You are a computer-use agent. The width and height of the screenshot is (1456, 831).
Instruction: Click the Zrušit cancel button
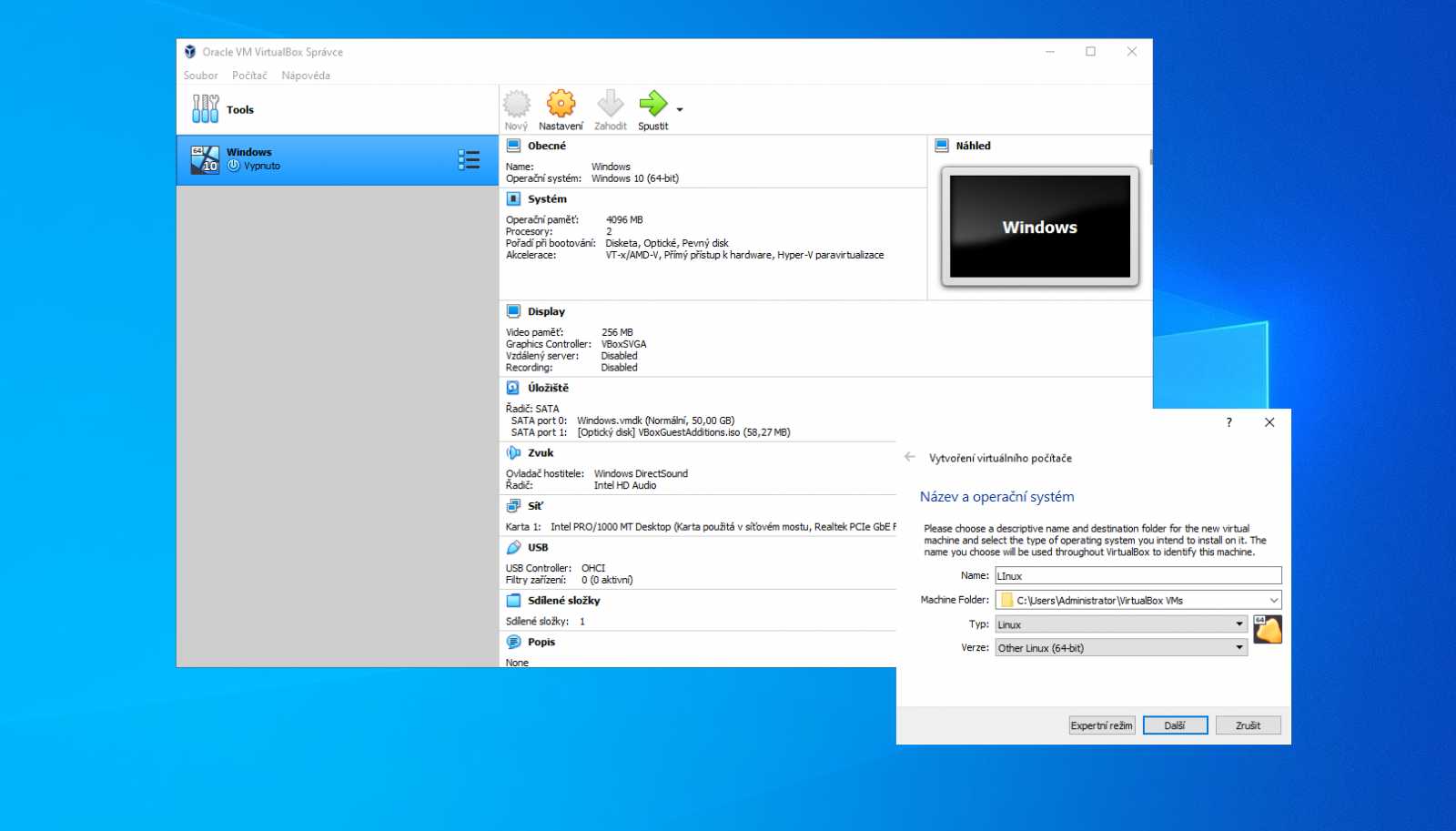coord(1248,725)
